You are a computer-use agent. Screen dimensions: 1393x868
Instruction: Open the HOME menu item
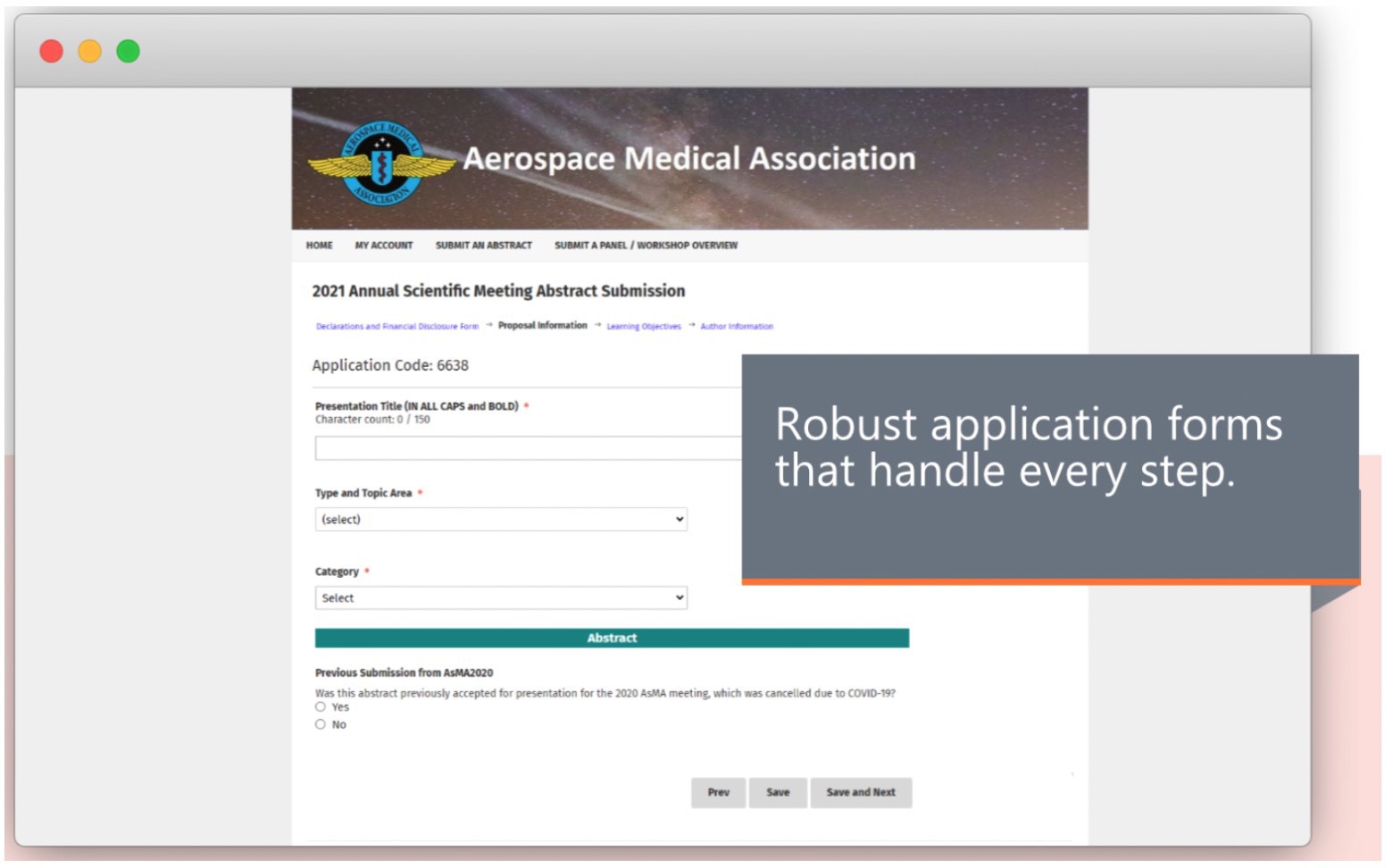click(x=319, y=246)
